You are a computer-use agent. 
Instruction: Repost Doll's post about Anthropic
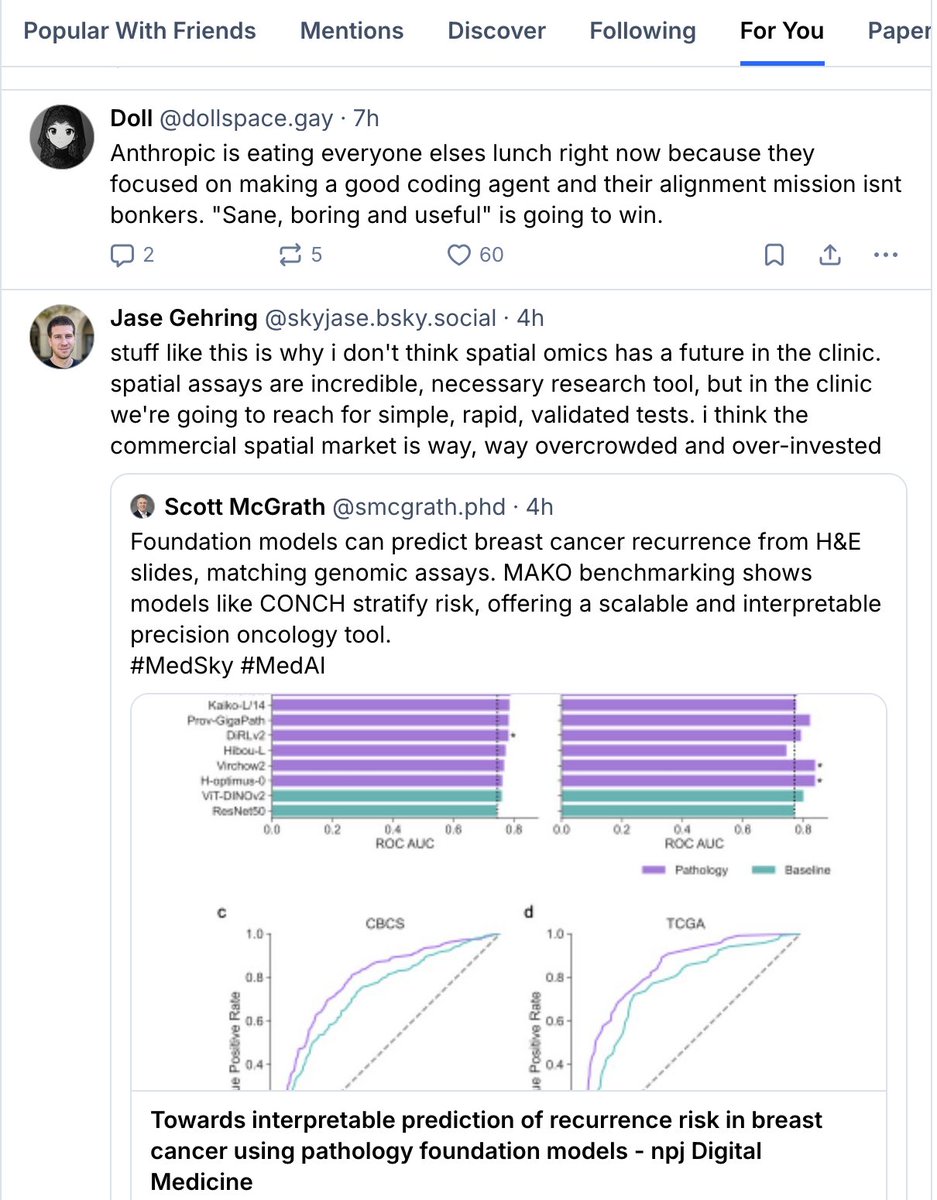(x=290, y=256)
